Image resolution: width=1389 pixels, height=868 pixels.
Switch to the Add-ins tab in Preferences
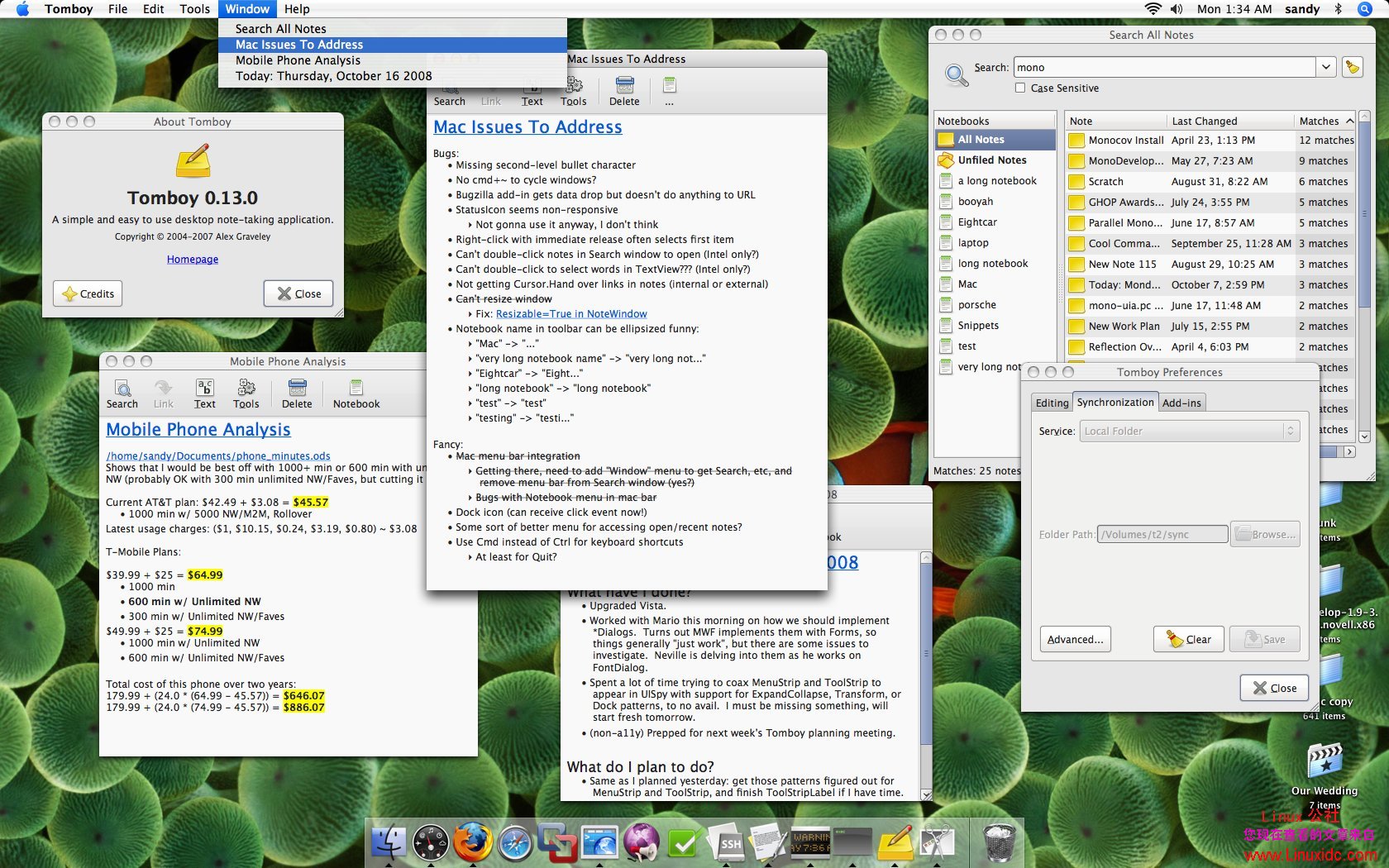click(x=1181, y=403)
